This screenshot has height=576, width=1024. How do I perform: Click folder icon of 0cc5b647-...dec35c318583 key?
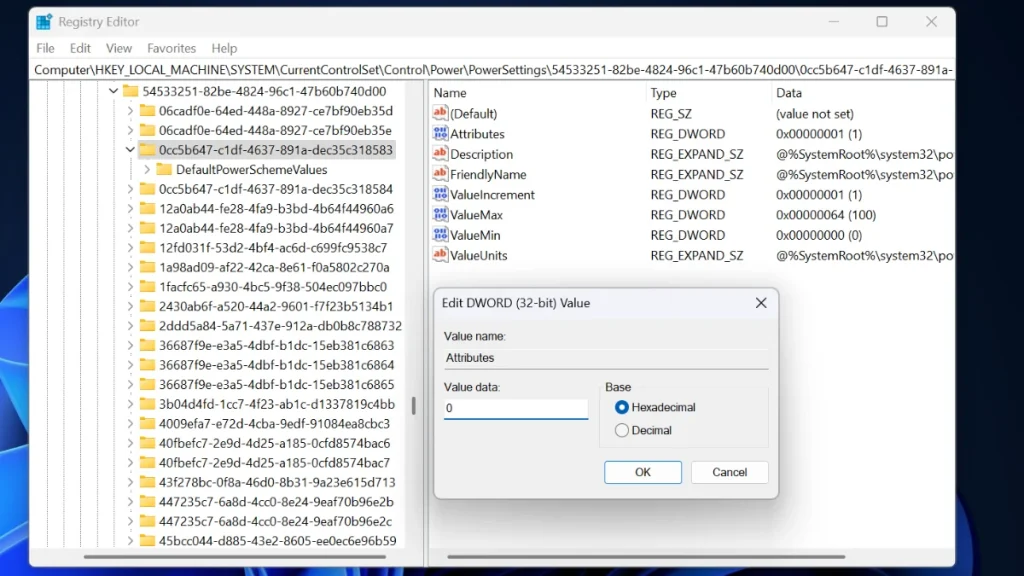[x=148, y=150]
